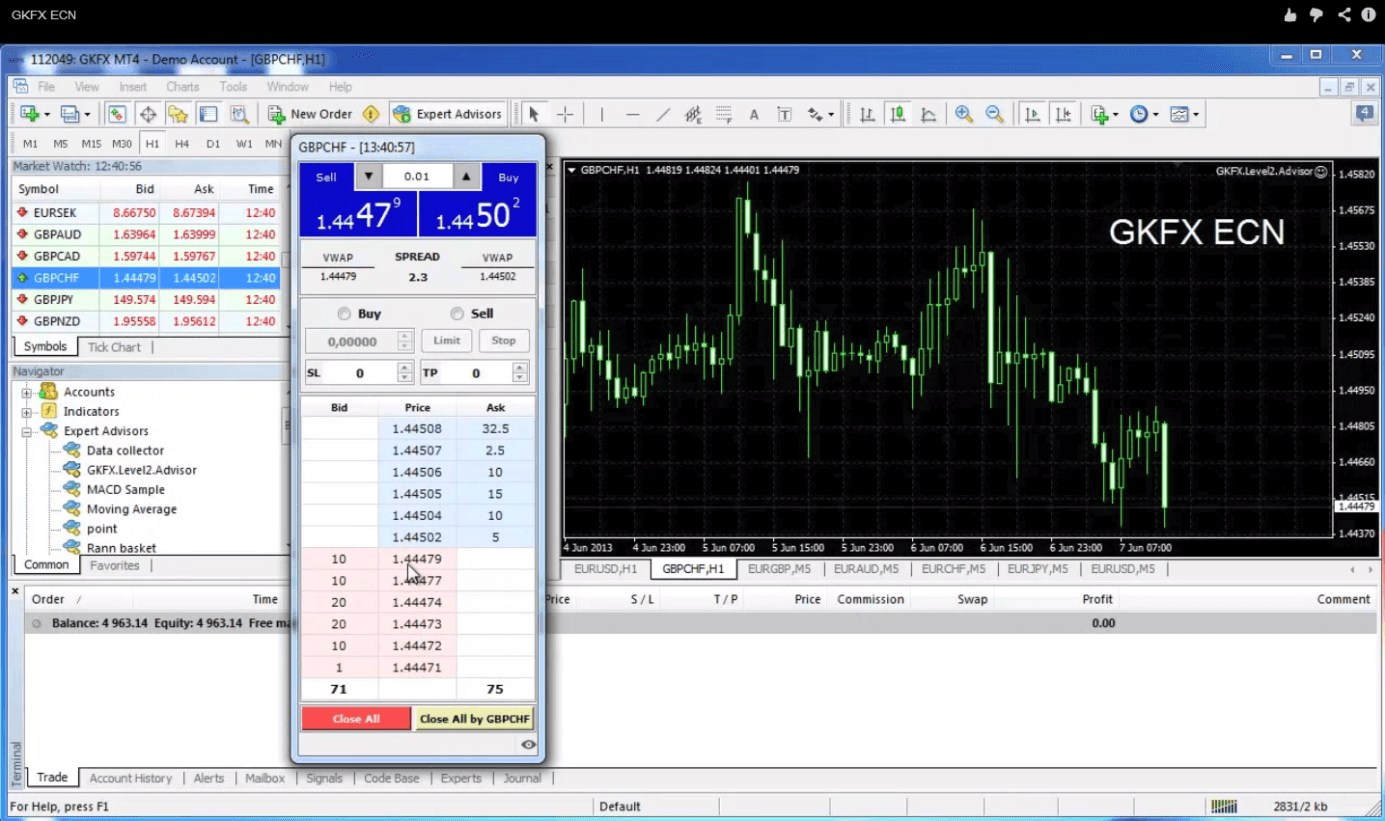The width and height of the screenshot is (1385, 821).
Task: Select the Buy radio button
Action: pos(344,313)
